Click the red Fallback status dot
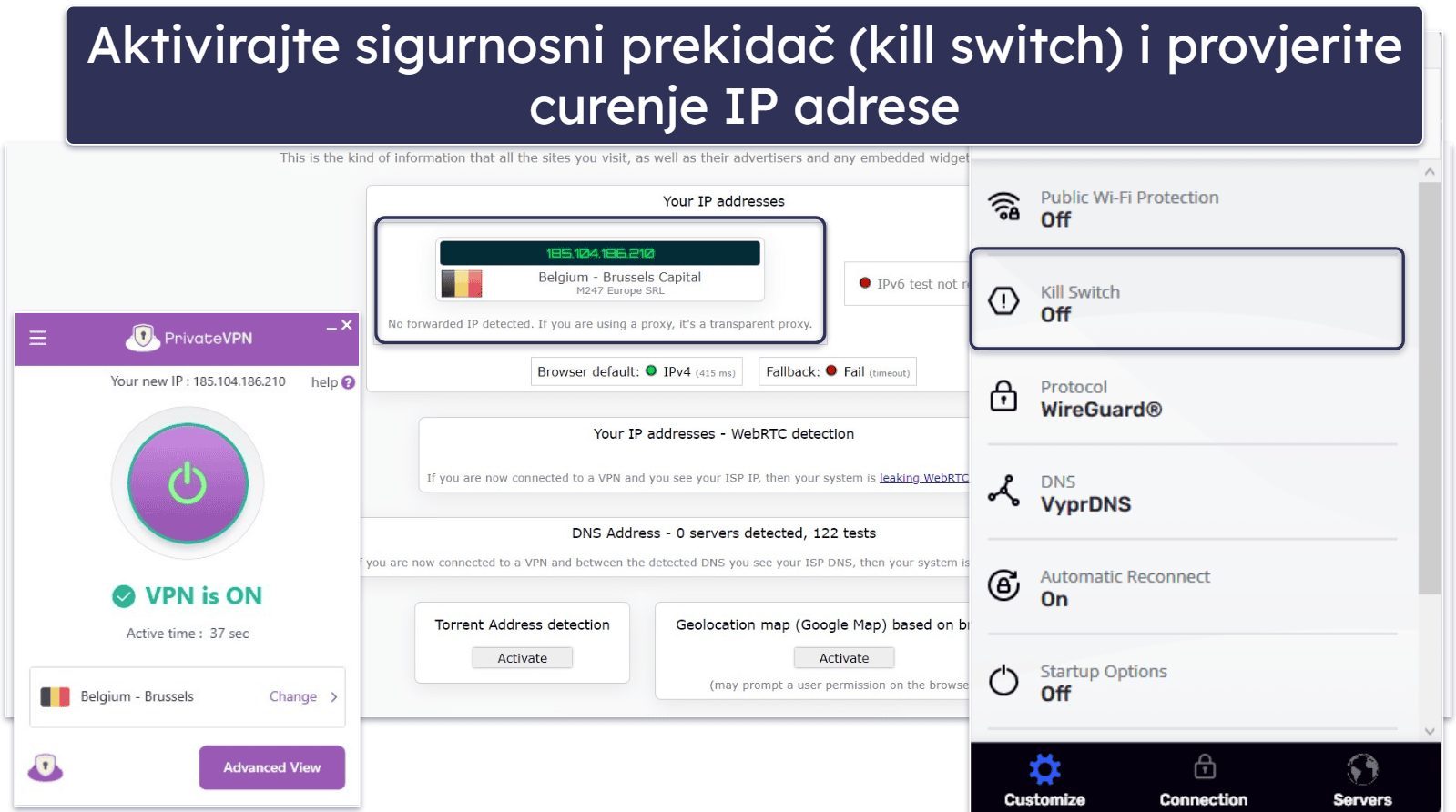Viewport: 1456px width, 812px height. (831, 370)
